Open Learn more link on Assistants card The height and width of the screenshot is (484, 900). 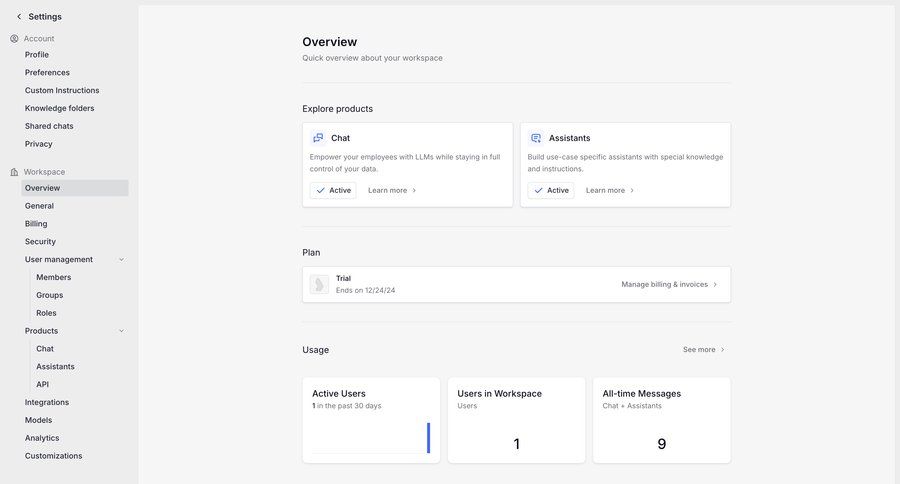click(x=610, y=190)
